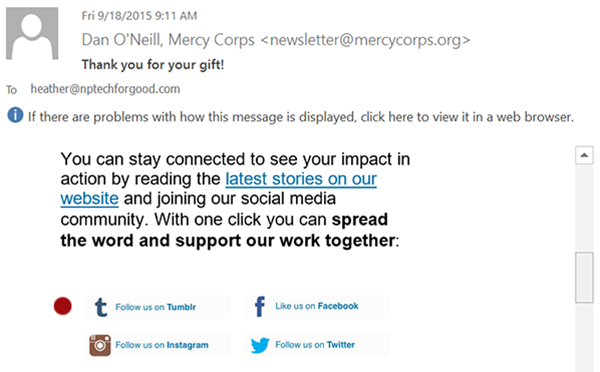Click the 'Follow us on Twitter' text
The width and height of the screenshot is (600, 372).
[315, 344]
